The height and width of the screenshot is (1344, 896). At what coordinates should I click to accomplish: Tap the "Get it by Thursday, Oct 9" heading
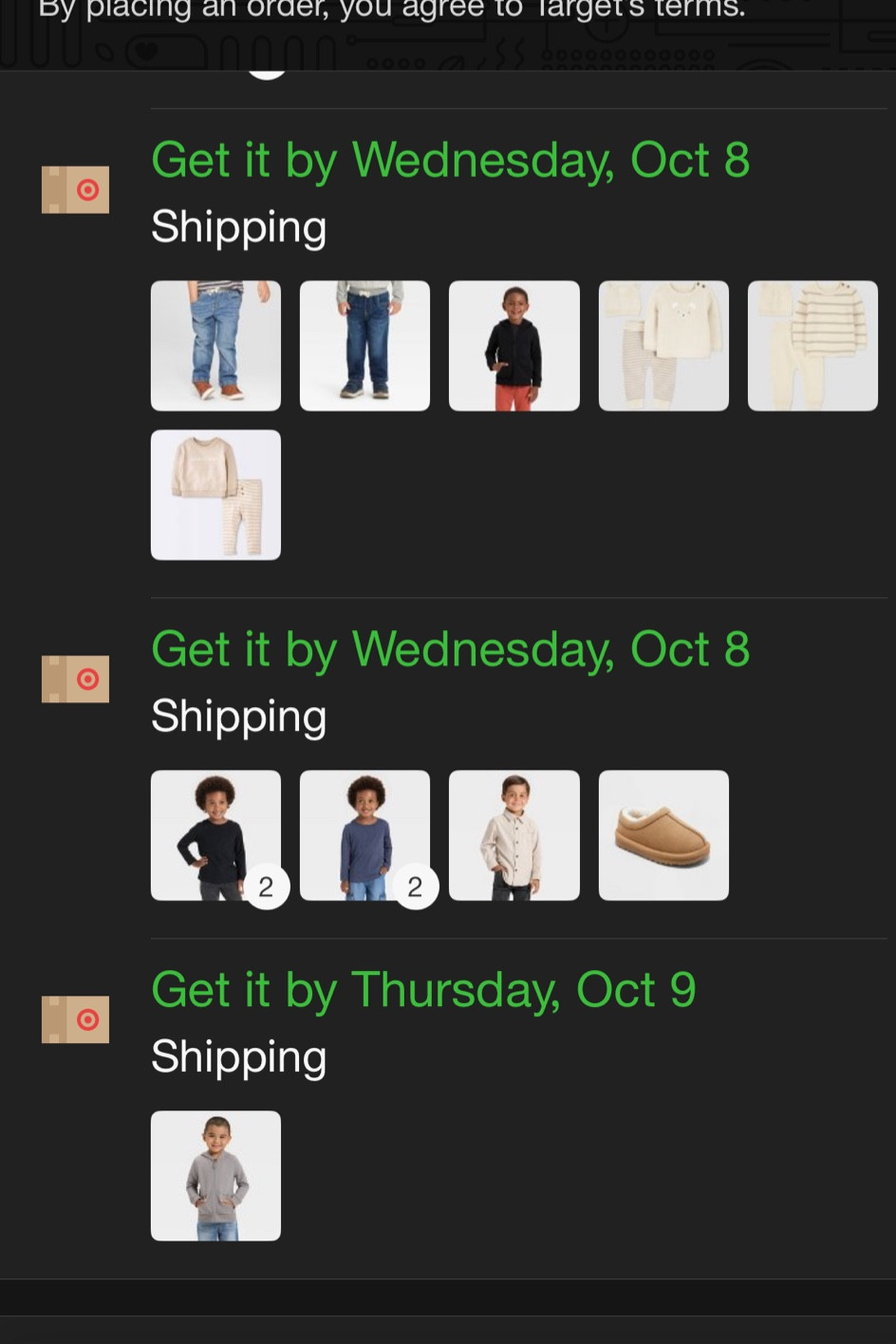point(423,990)
